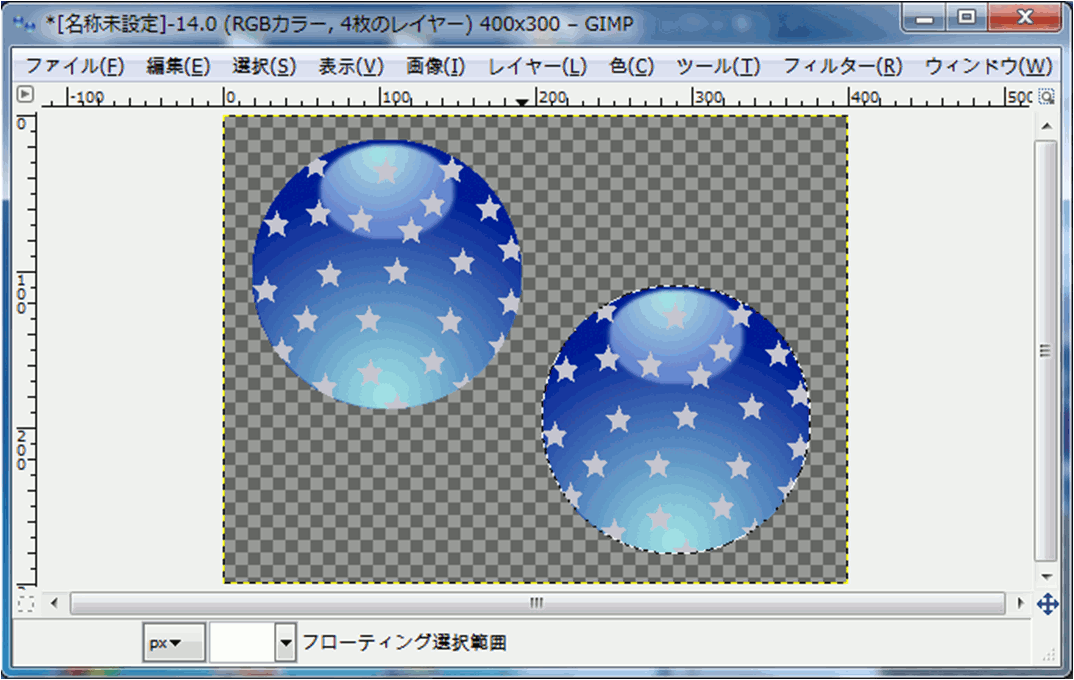Click the vertical scrollbar thumb

(x=1046, y=350)
